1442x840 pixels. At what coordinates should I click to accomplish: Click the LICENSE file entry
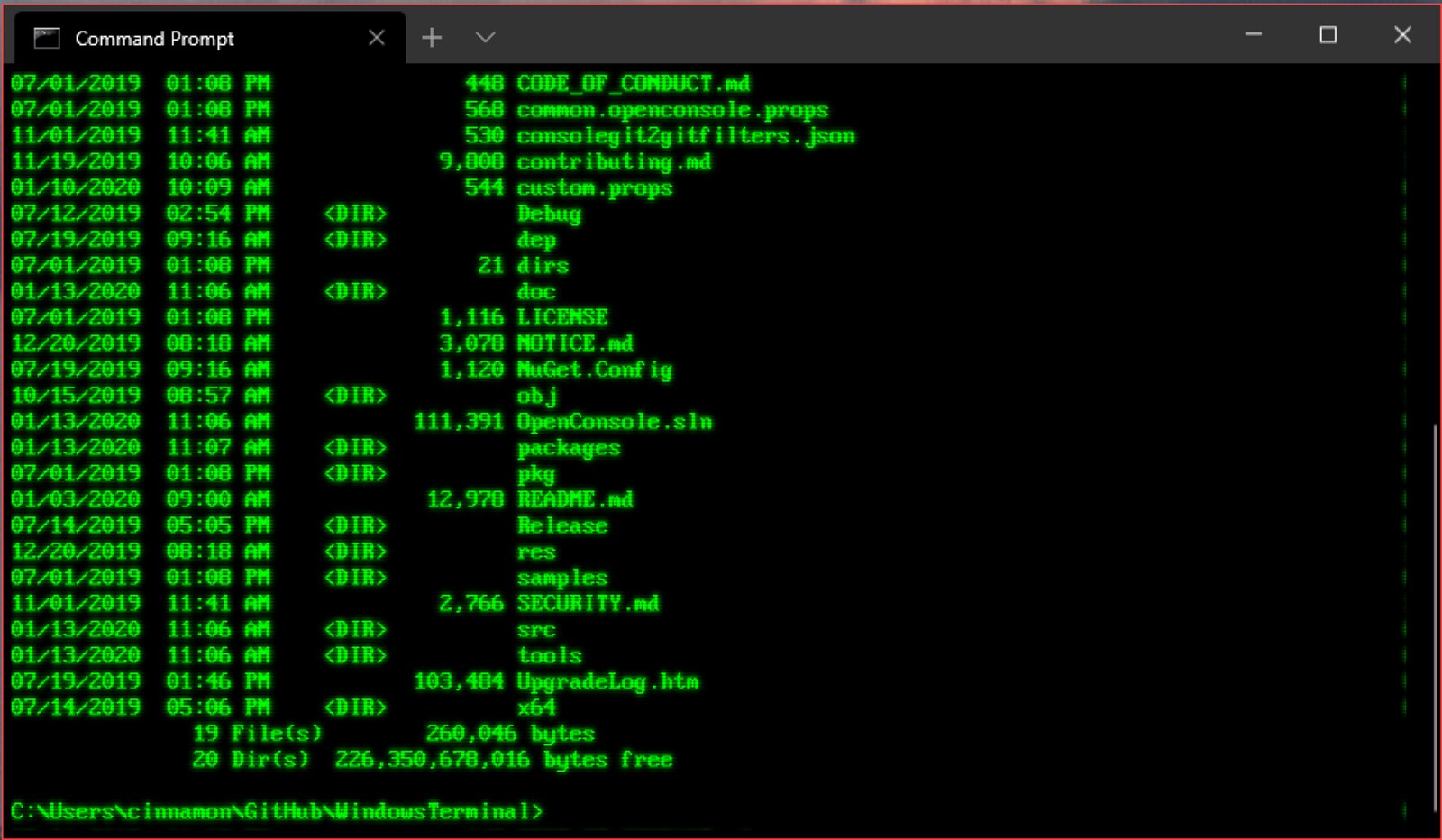point(561,317)
